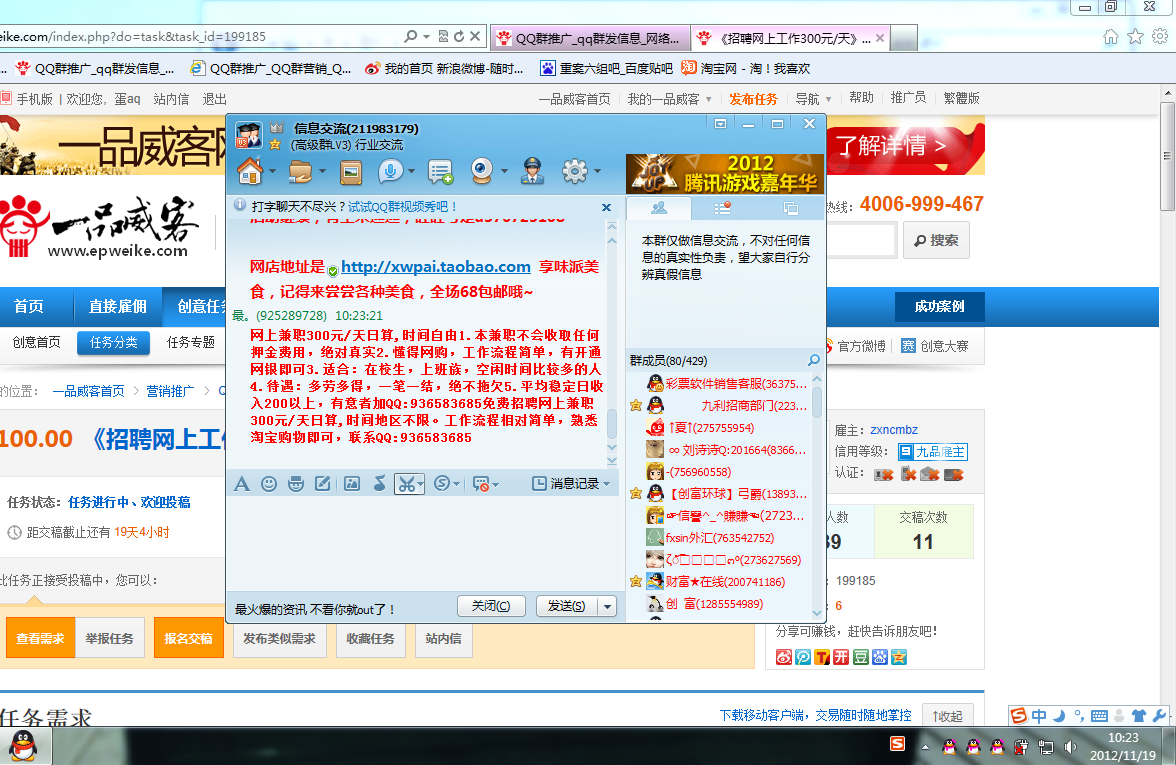
Task: Expand 我的一品威客 dropdown arrow
Action: [709, 99]
